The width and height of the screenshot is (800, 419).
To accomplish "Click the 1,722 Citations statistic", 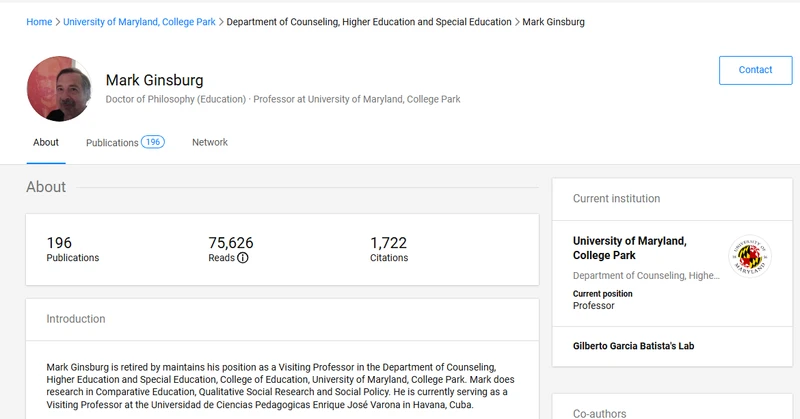I will tap(389, 249).
